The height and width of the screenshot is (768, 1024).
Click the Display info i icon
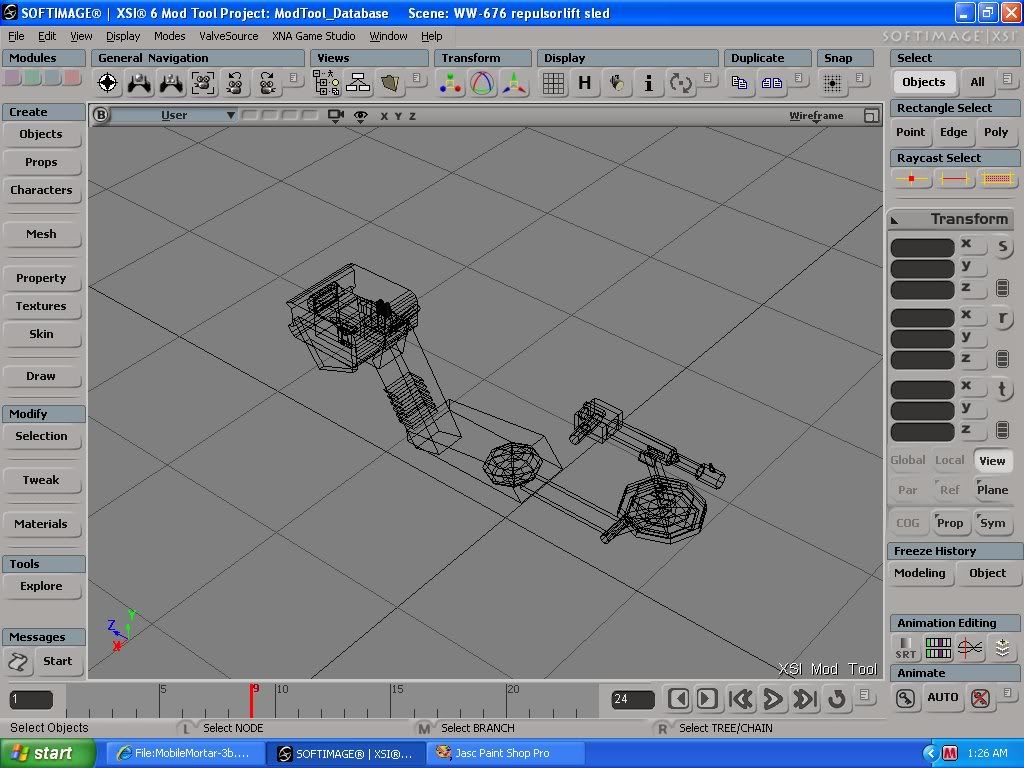coord(648,83)
